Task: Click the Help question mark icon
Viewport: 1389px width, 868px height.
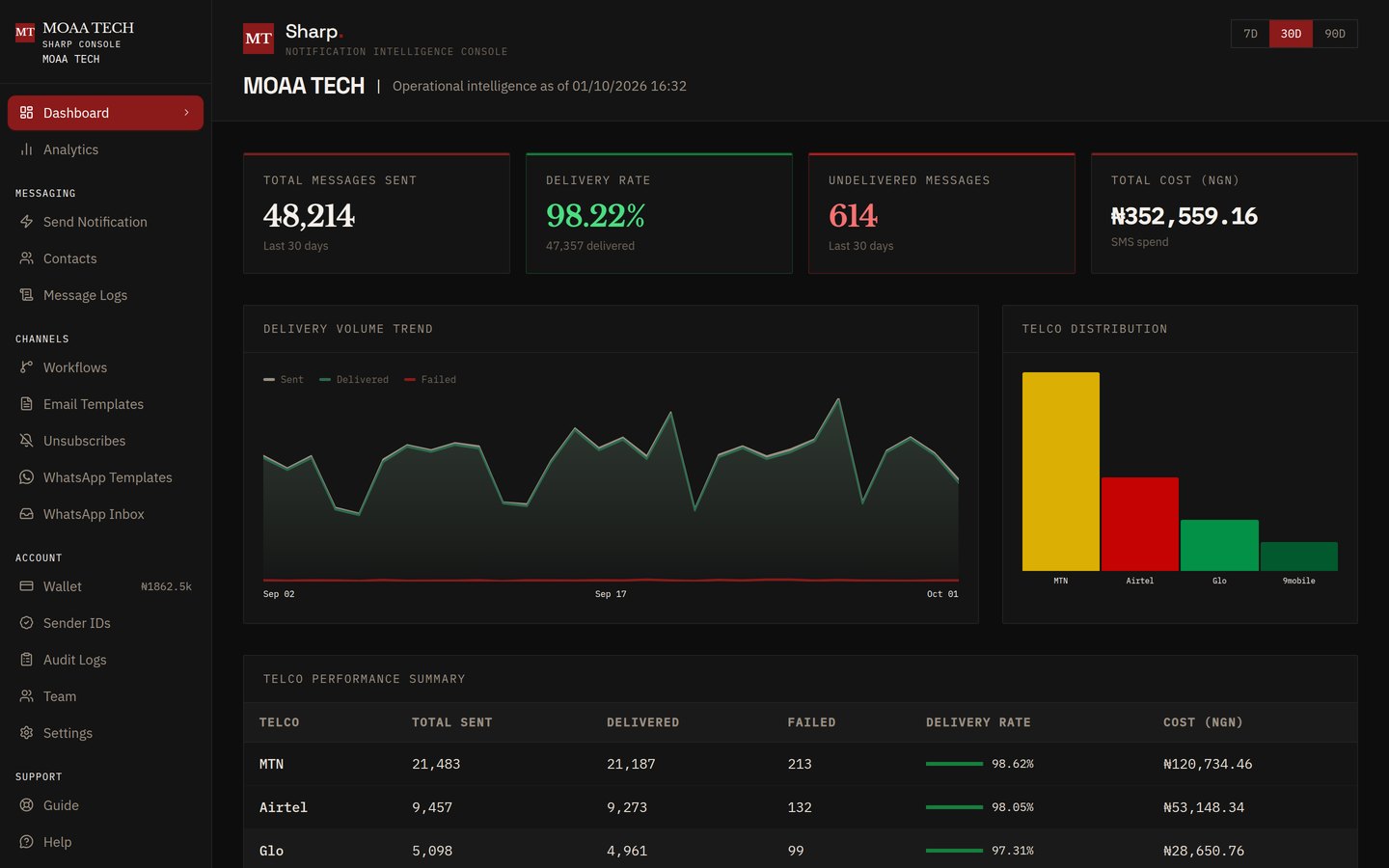Action: coord(26,842)
